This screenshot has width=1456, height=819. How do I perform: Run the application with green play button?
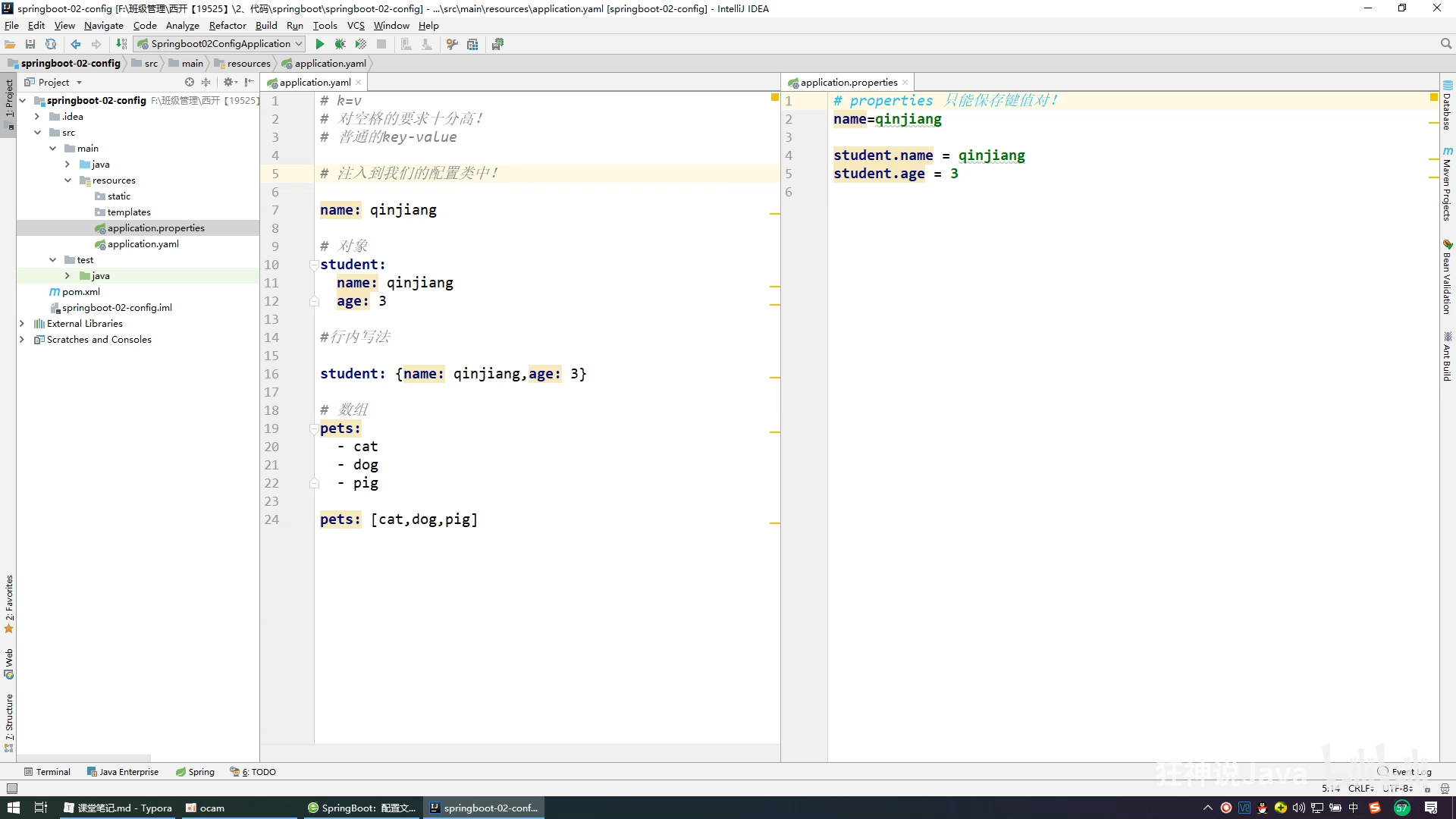click(319, 44)
